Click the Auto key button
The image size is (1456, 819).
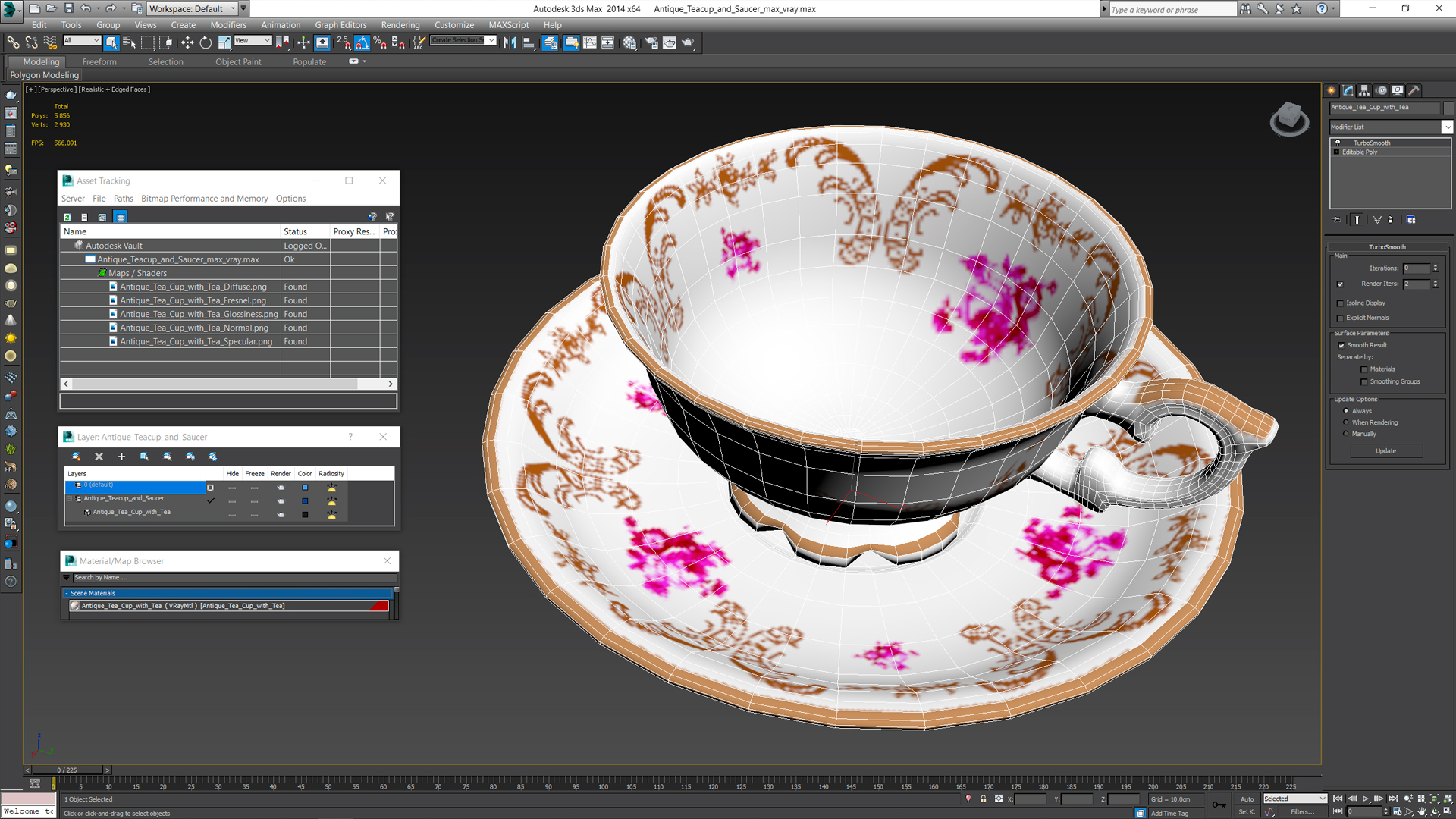click(x=1247, y=799)
